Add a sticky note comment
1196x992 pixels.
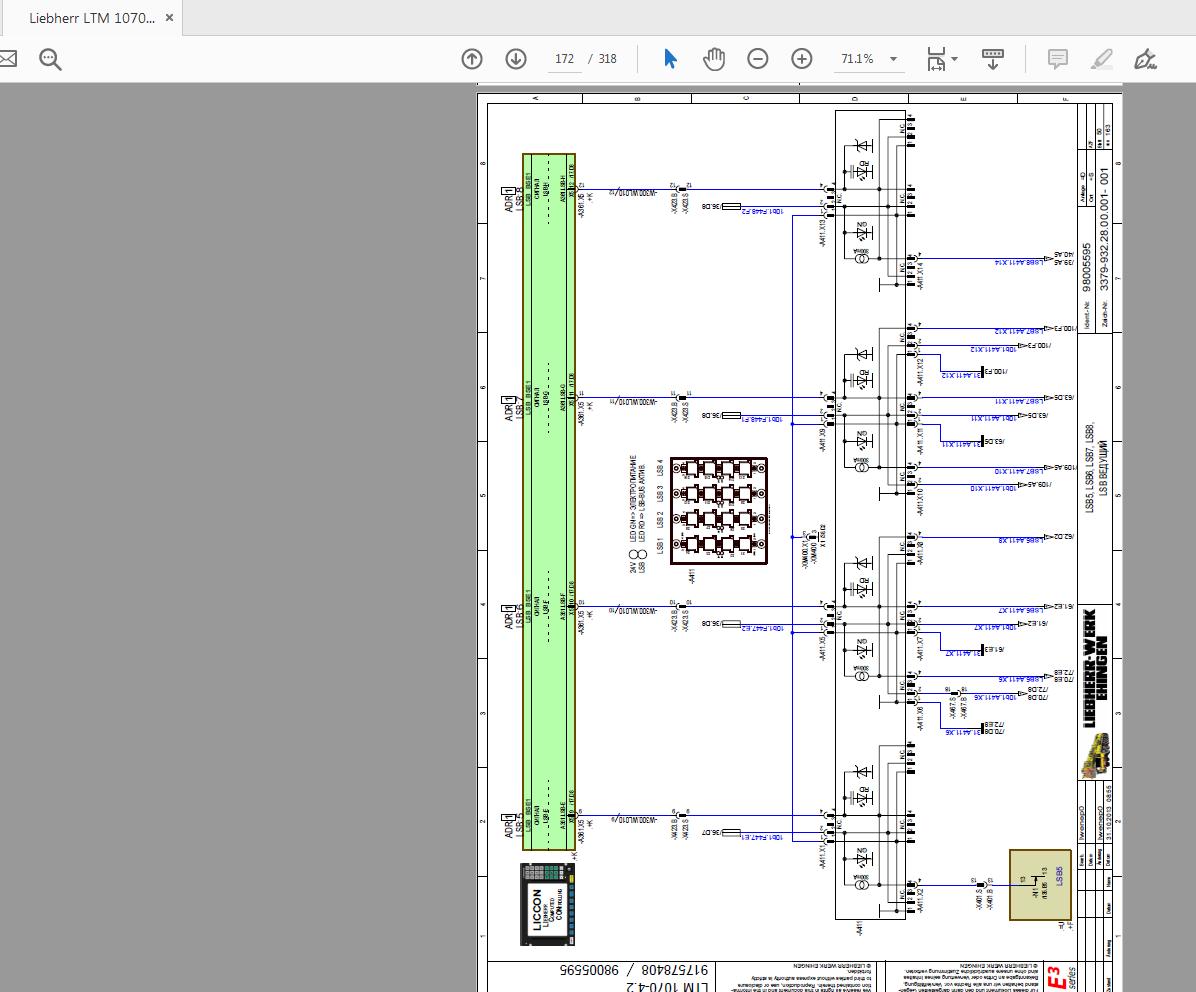1058,59
